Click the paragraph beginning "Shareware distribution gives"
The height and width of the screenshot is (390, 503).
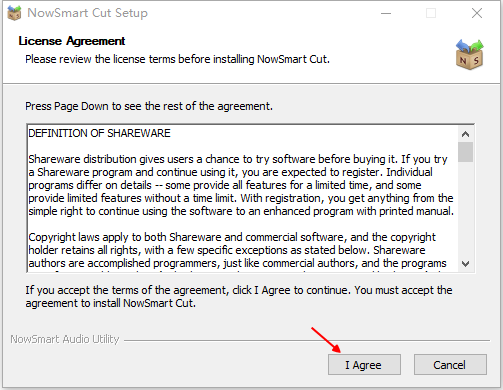pyautogui.click(x=241, y=185)
